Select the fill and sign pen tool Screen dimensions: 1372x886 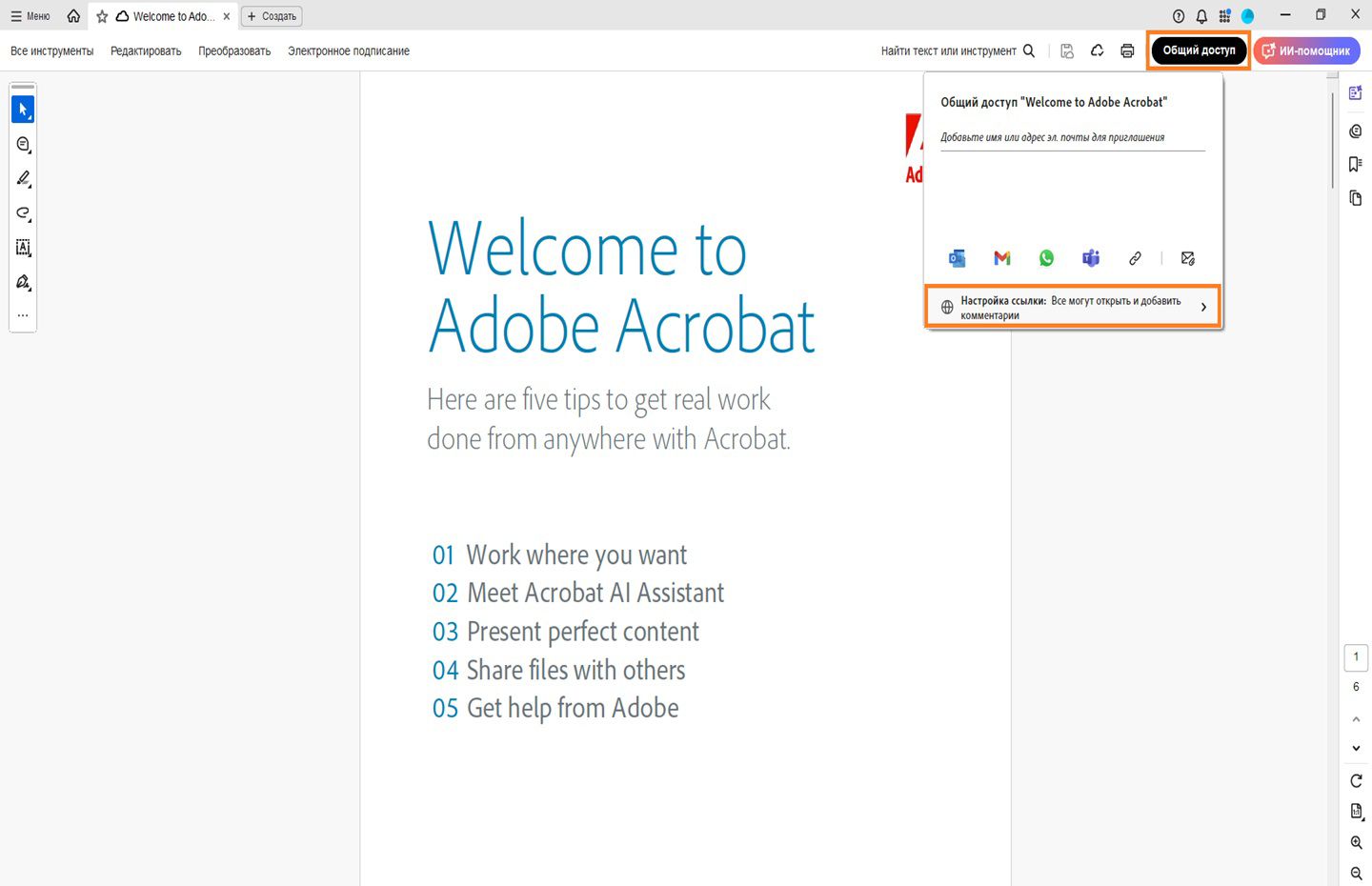(23, 282)
